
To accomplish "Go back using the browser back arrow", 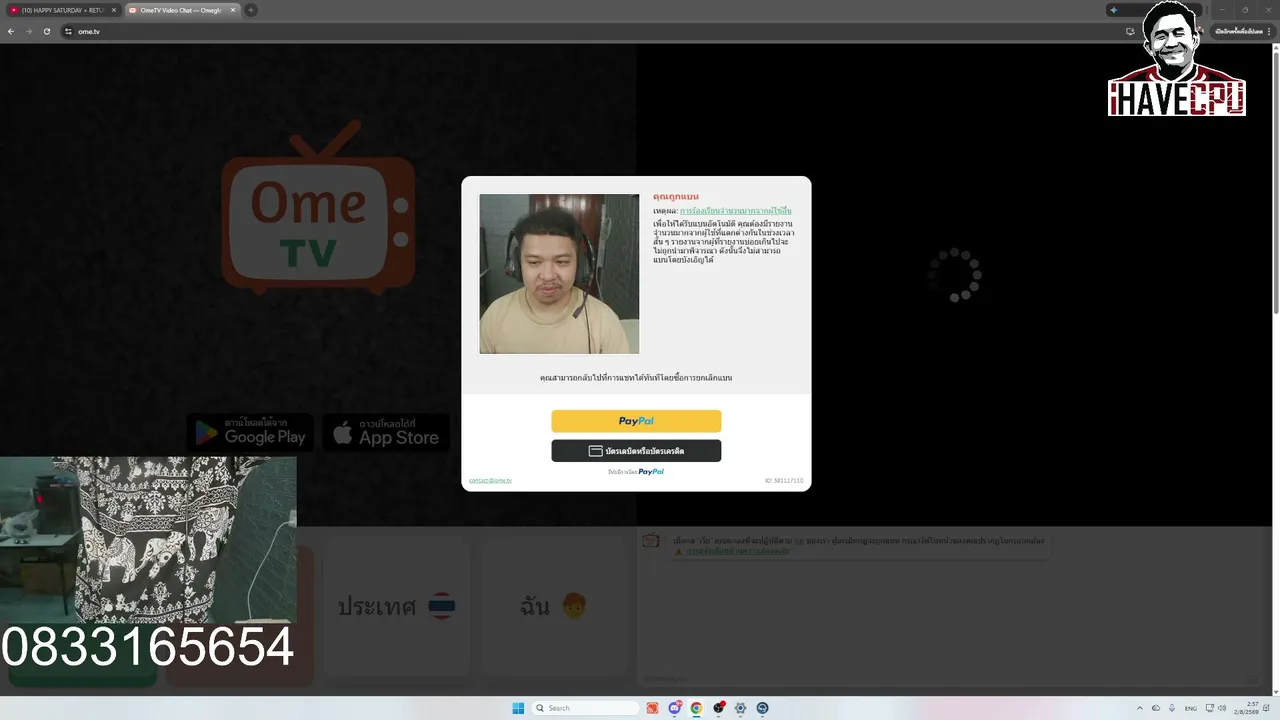I will pyautogui.click(x=11, y=31).
